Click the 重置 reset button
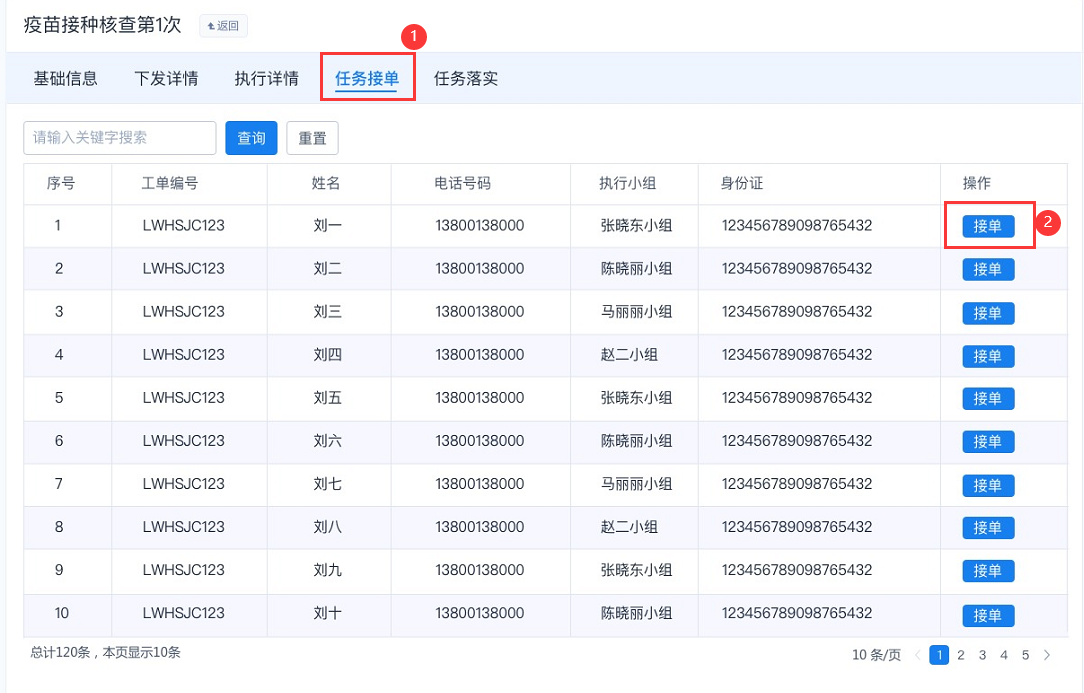 [312, 138]
